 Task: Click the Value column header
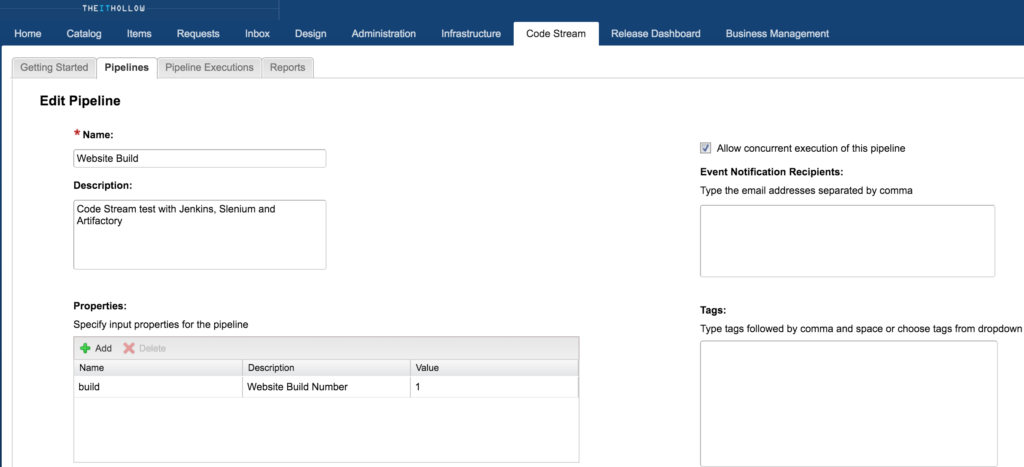point(494,368)
